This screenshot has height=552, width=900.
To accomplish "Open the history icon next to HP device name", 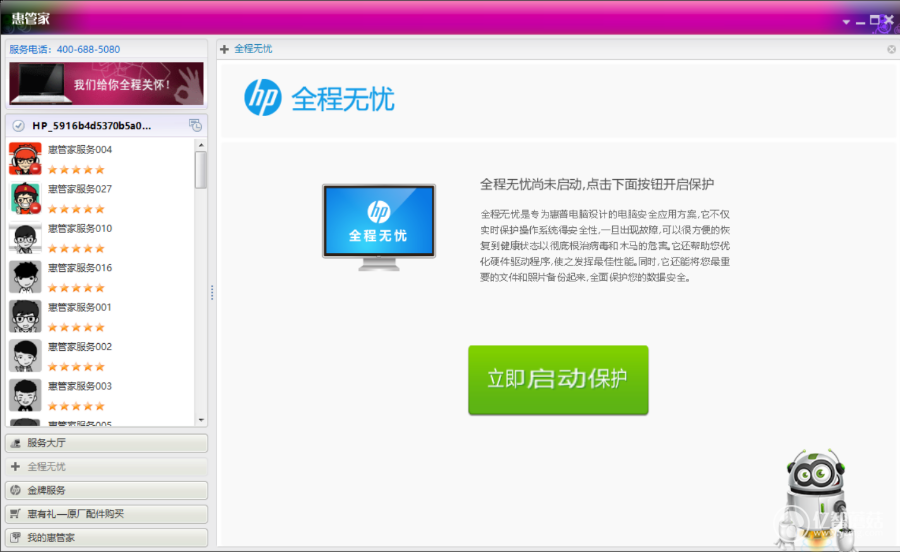I will [195, 125].
